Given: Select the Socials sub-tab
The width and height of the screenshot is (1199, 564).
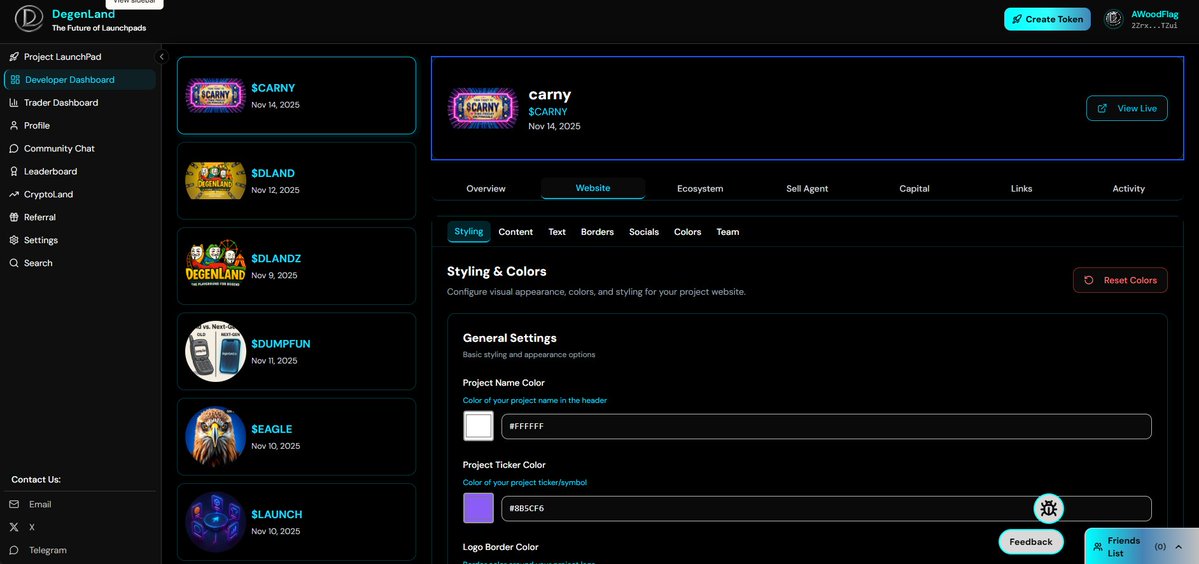Looking at the screenshot, I should 644,232.
